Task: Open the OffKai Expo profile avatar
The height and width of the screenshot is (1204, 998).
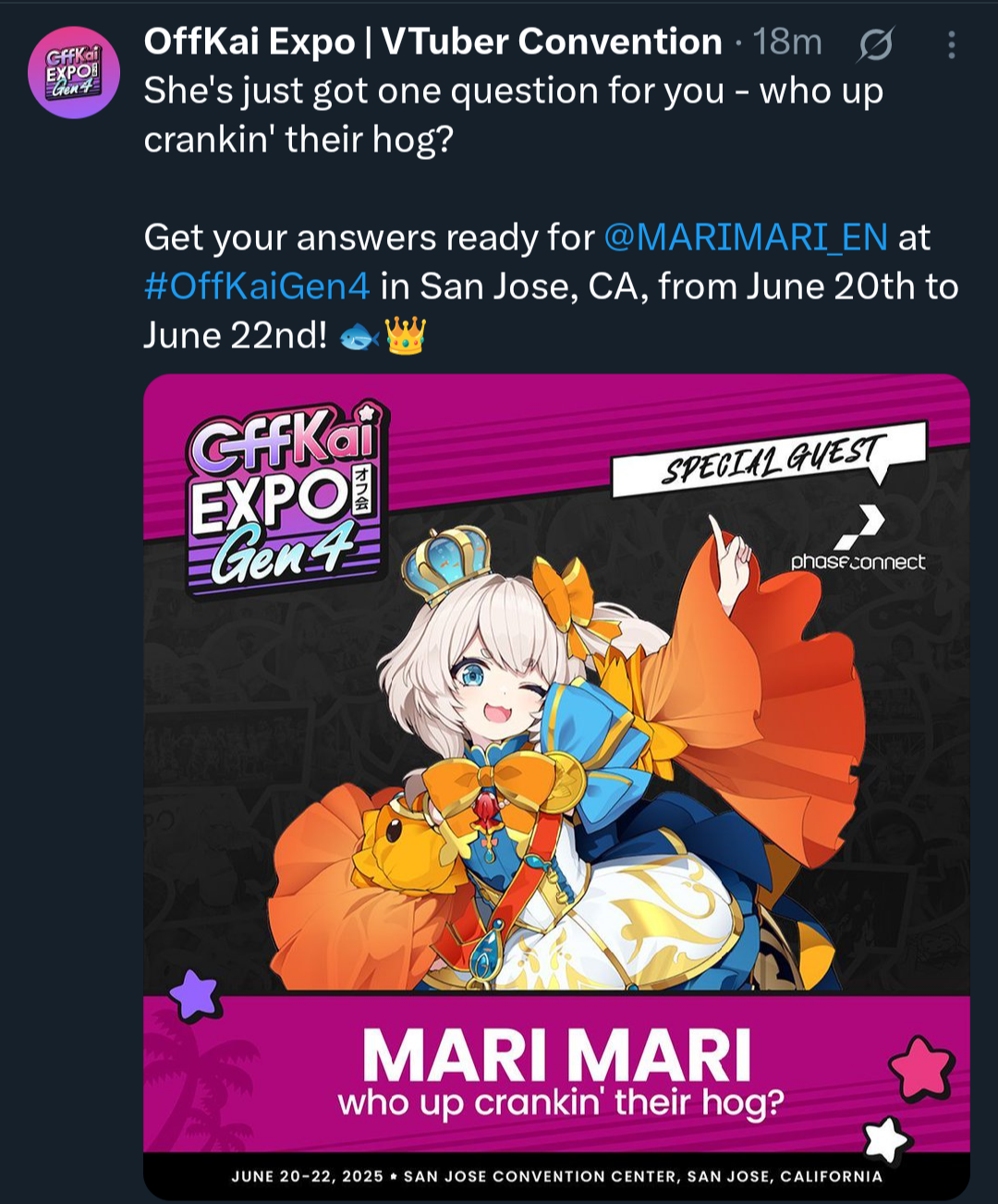Action: tap(73, 72)
